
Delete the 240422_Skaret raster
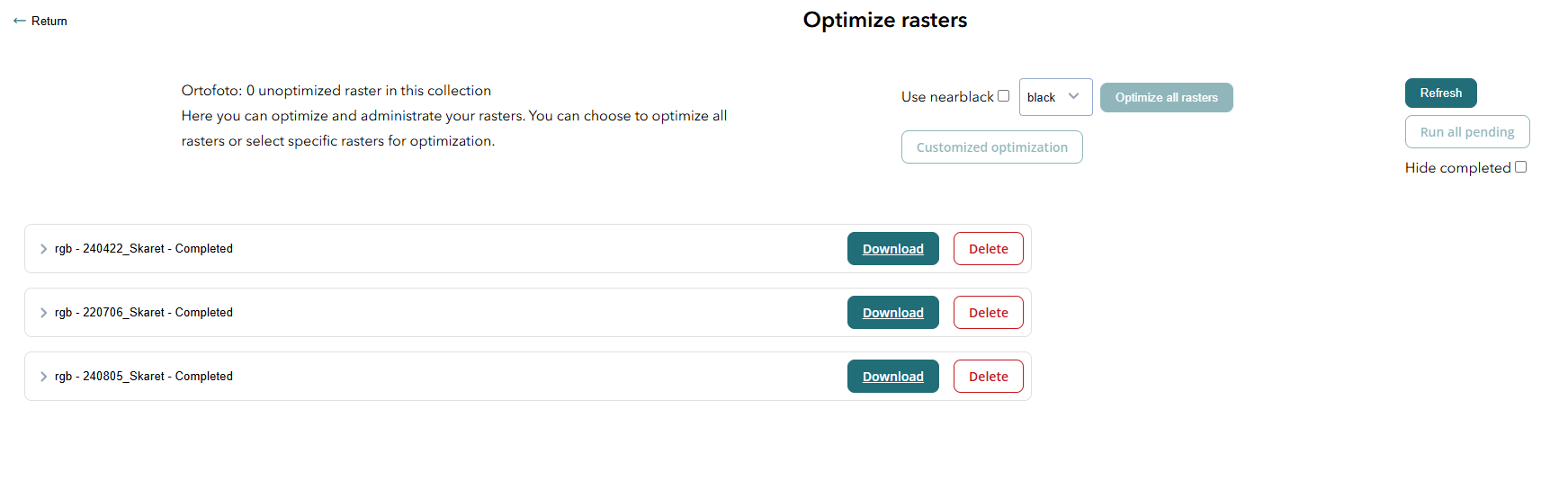[x=988, y=249]
